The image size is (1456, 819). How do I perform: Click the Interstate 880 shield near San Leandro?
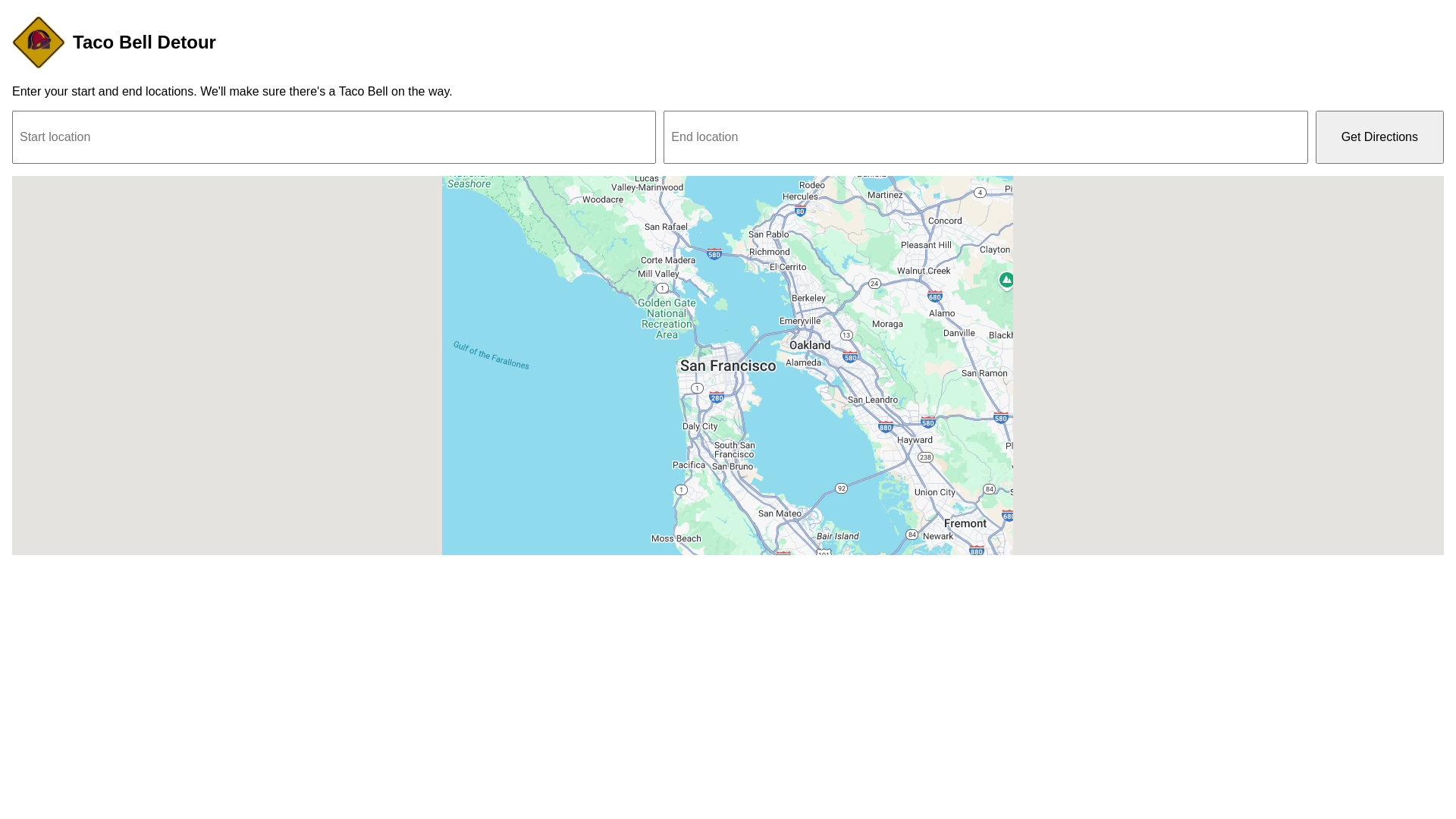(886, 426)
